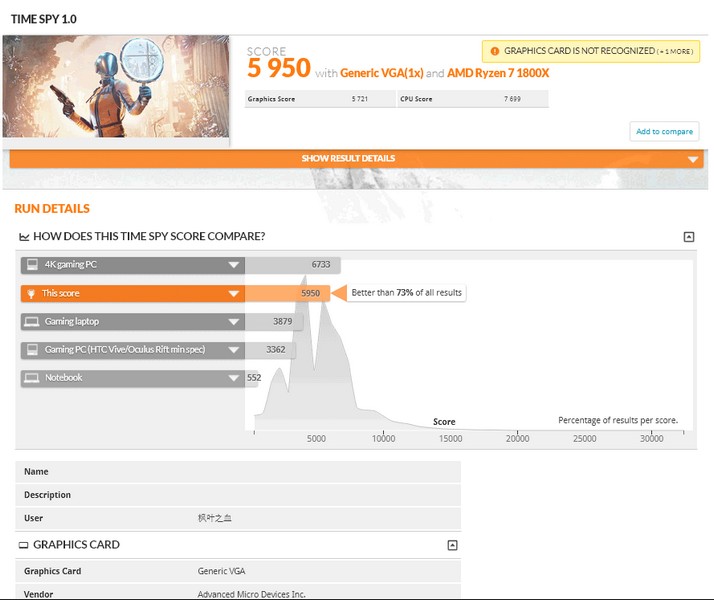The width and height of the screenshot is (714, 600).
Task: Click the 3879 Gaming laptop score value
Action: pyautogui.click(x=283, y=321)
